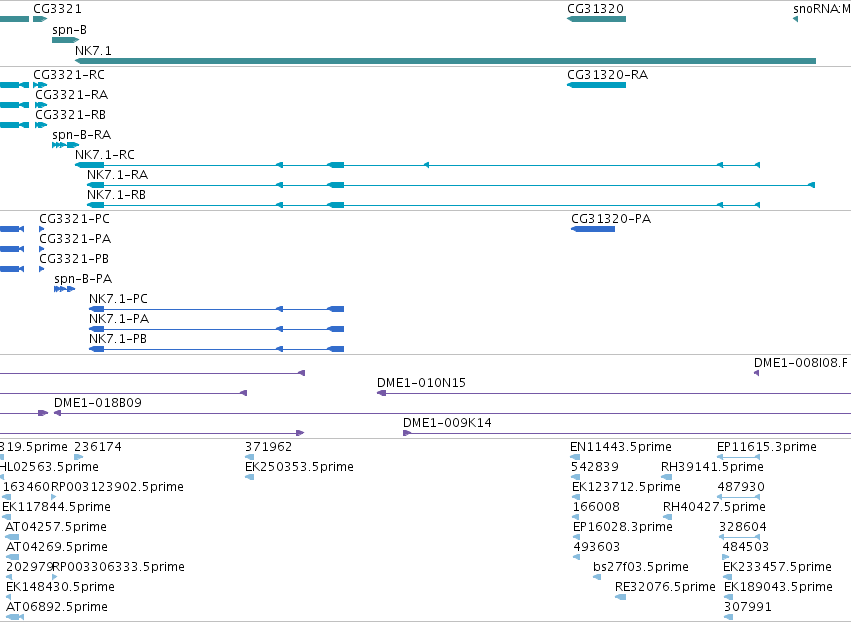
Task: Click the DME1-008I08 clone arrowhead
Action: [x=756, y=373]
